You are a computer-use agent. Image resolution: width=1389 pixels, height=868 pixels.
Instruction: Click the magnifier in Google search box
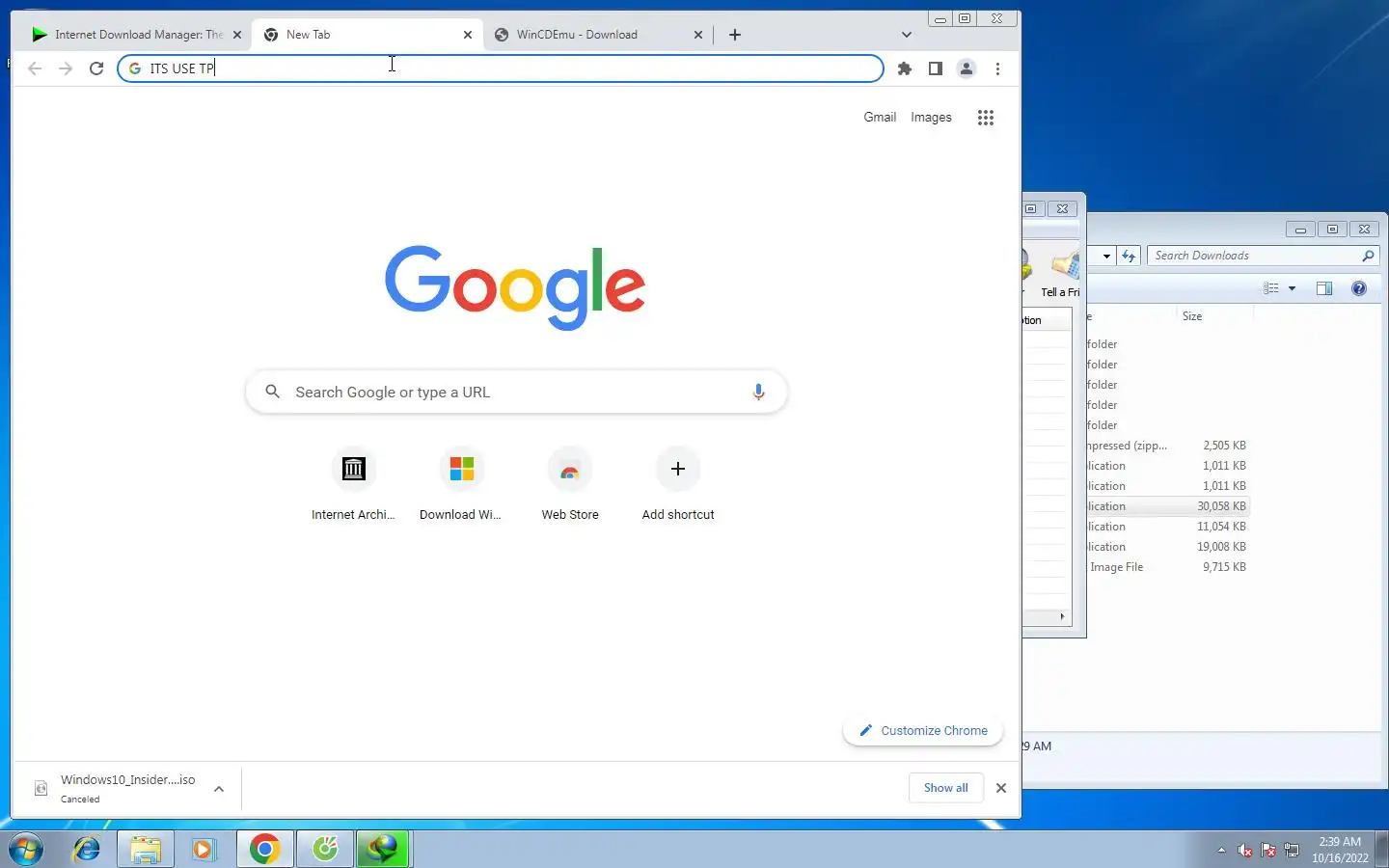pyautogui.click(x=273, y=392)
